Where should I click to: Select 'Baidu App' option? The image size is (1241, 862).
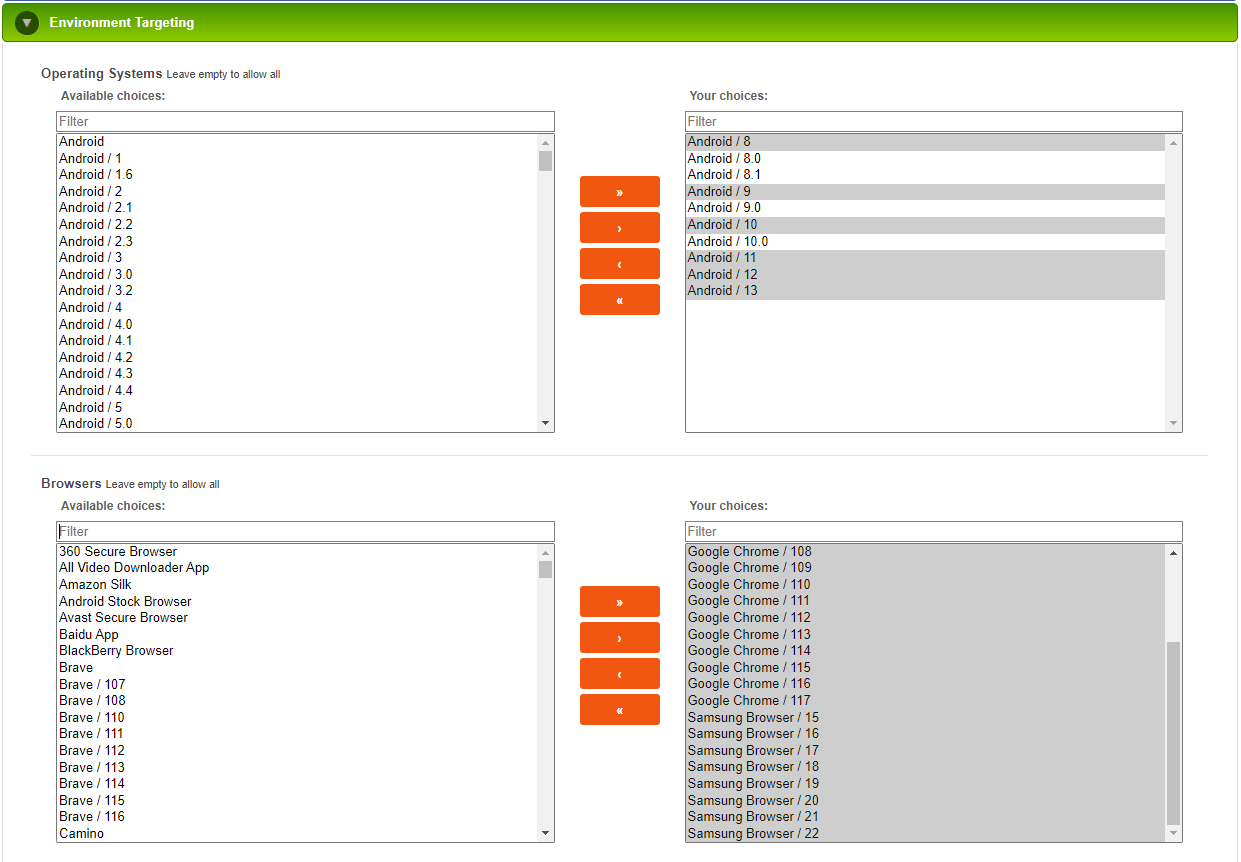click(x=297, y=635)
